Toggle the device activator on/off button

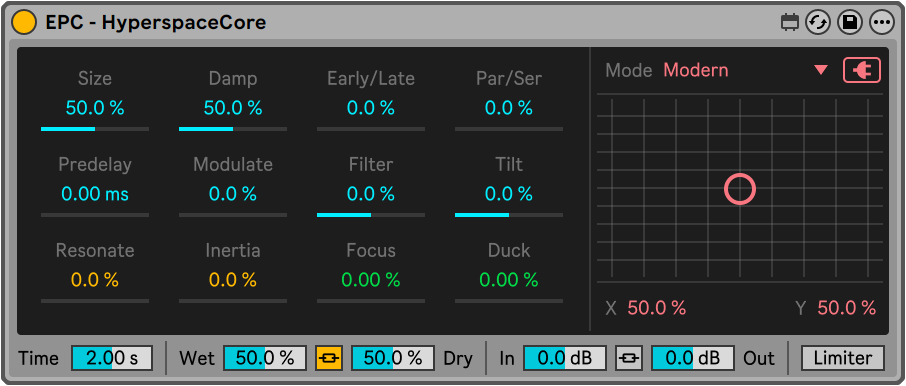pyautogui.click(x=24, y=23)
